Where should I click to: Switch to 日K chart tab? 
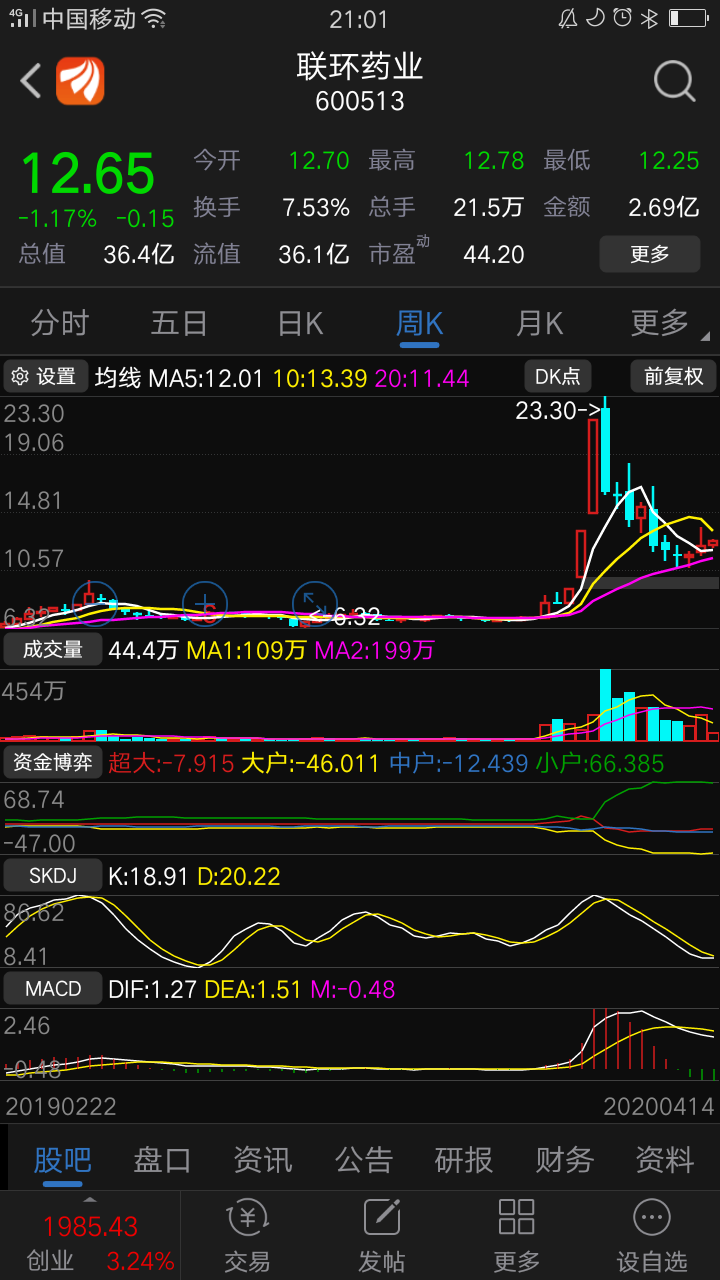[300, 323]
